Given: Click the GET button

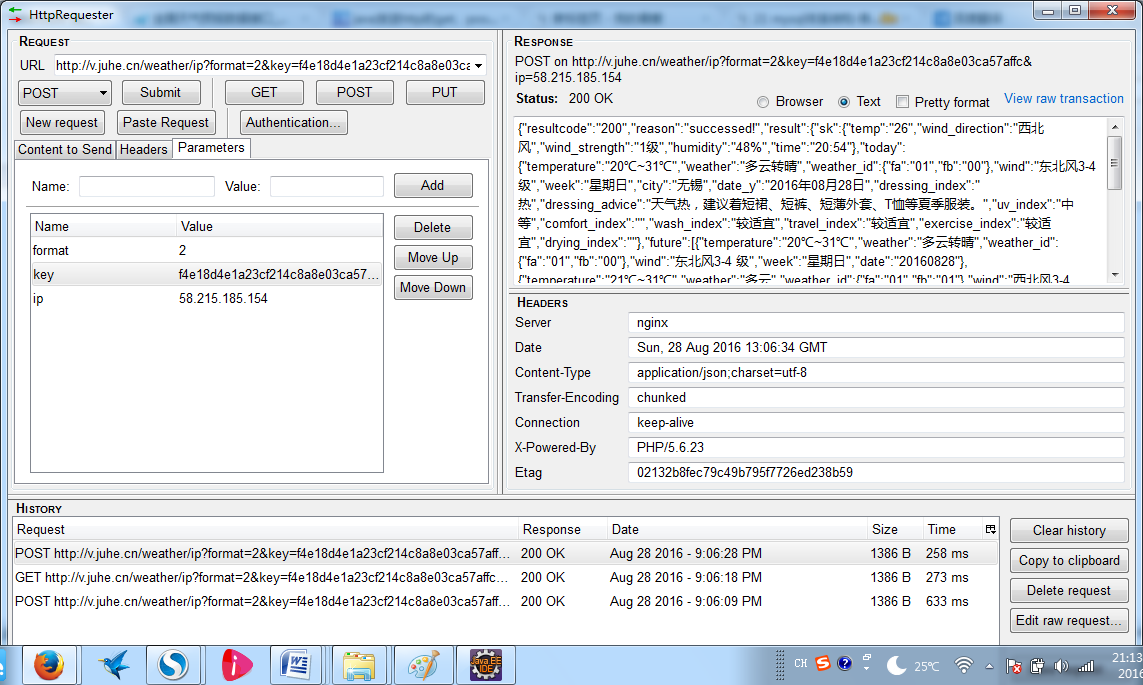Looking at the screenshot, I should [264, 93].
